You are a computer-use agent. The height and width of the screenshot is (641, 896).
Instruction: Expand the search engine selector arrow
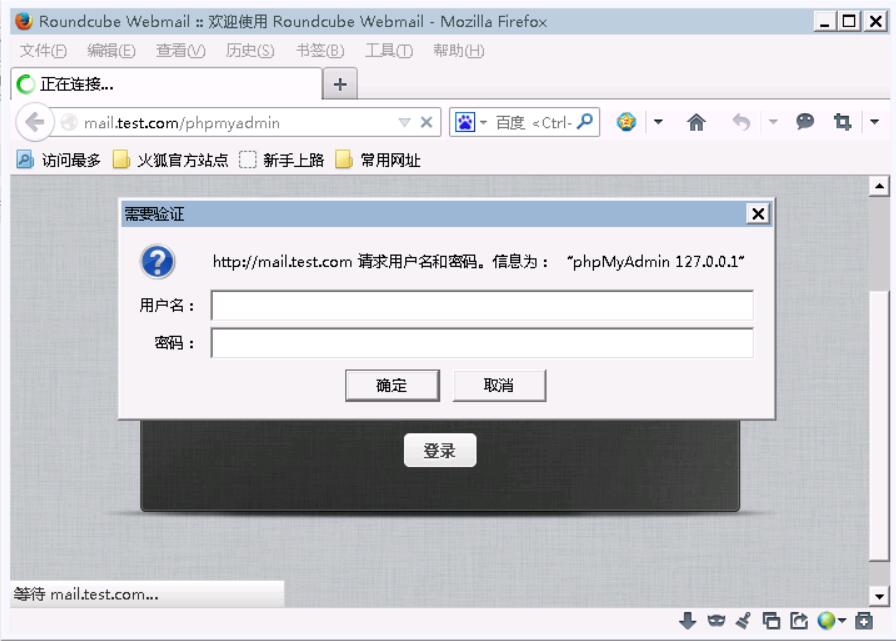(x=483, y=122)
